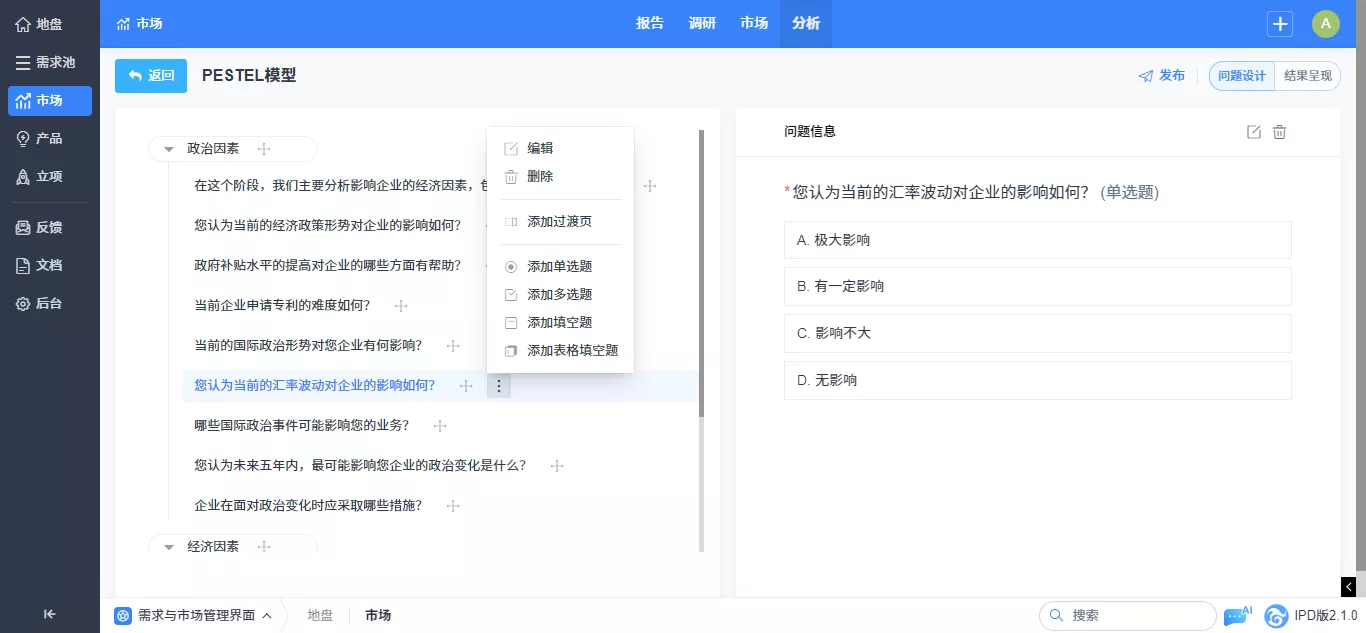Collapse the left sidebar arrow icon
This screenshot has width=1366, height=633.
[50, 614]
